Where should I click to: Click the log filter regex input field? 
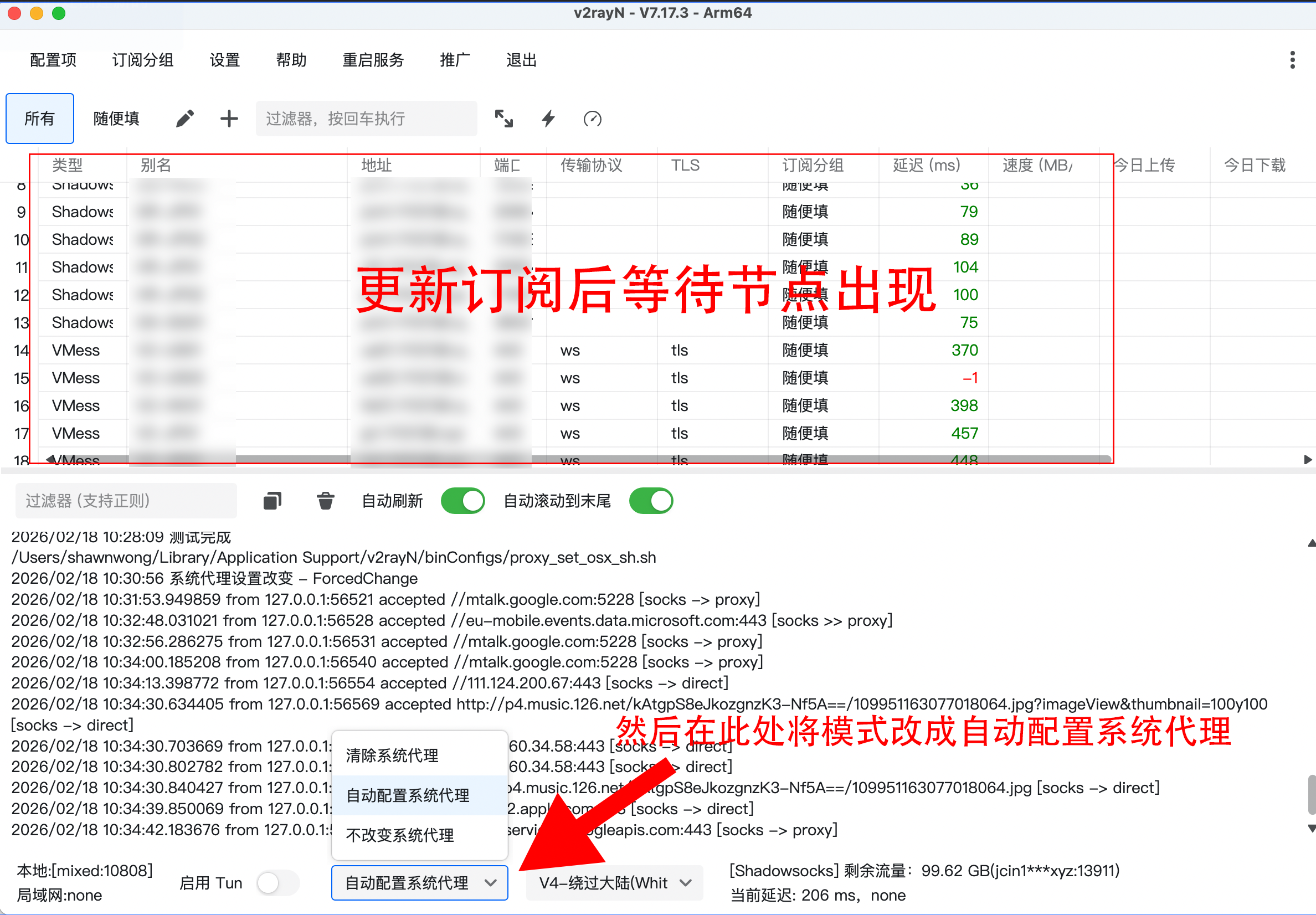[x=126, y=501]
